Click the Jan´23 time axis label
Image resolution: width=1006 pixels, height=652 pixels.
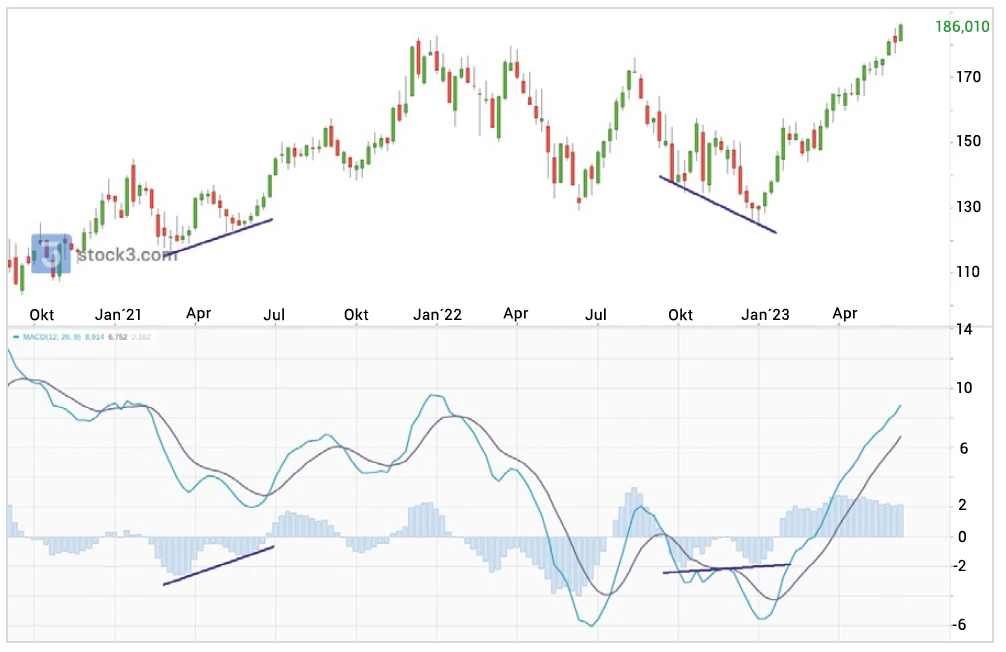point(765,314)
